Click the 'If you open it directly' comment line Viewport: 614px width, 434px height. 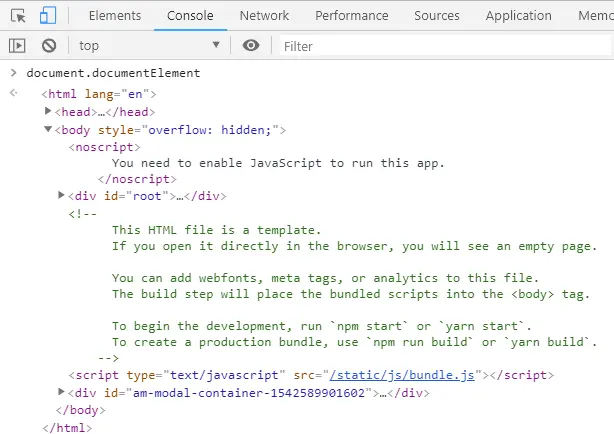pos(354,246)
